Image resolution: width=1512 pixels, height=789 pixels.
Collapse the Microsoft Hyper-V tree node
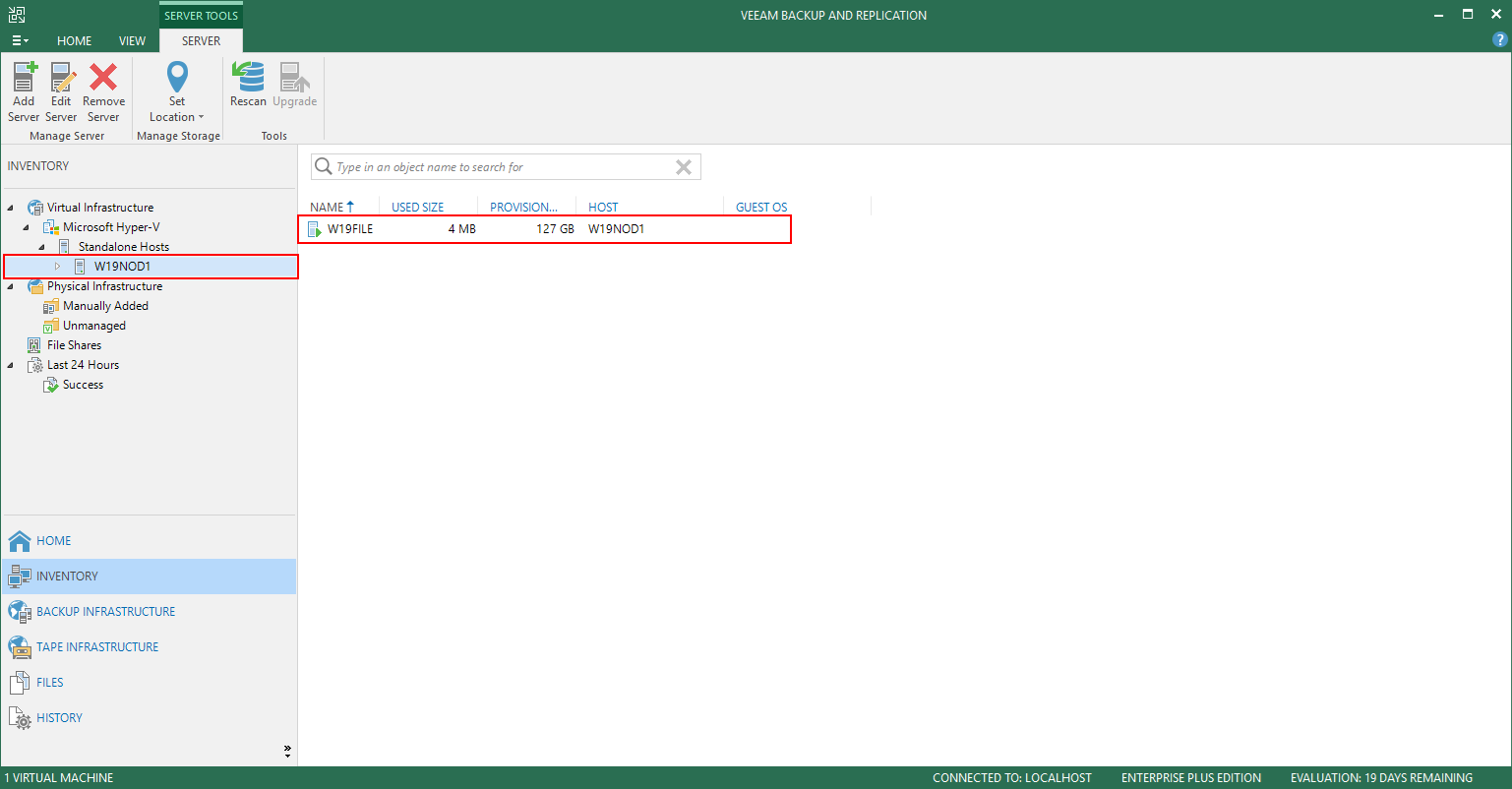point(27,227)
